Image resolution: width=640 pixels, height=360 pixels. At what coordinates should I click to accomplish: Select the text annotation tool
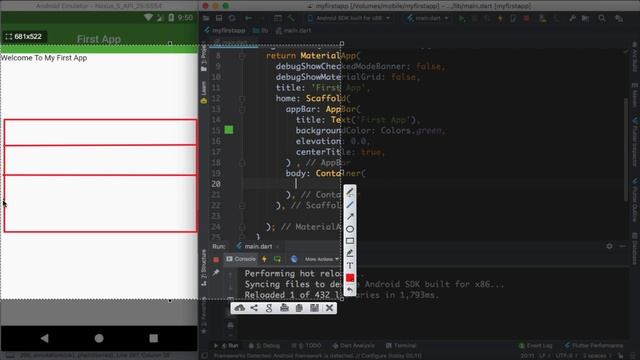click(x=350, y=265)
